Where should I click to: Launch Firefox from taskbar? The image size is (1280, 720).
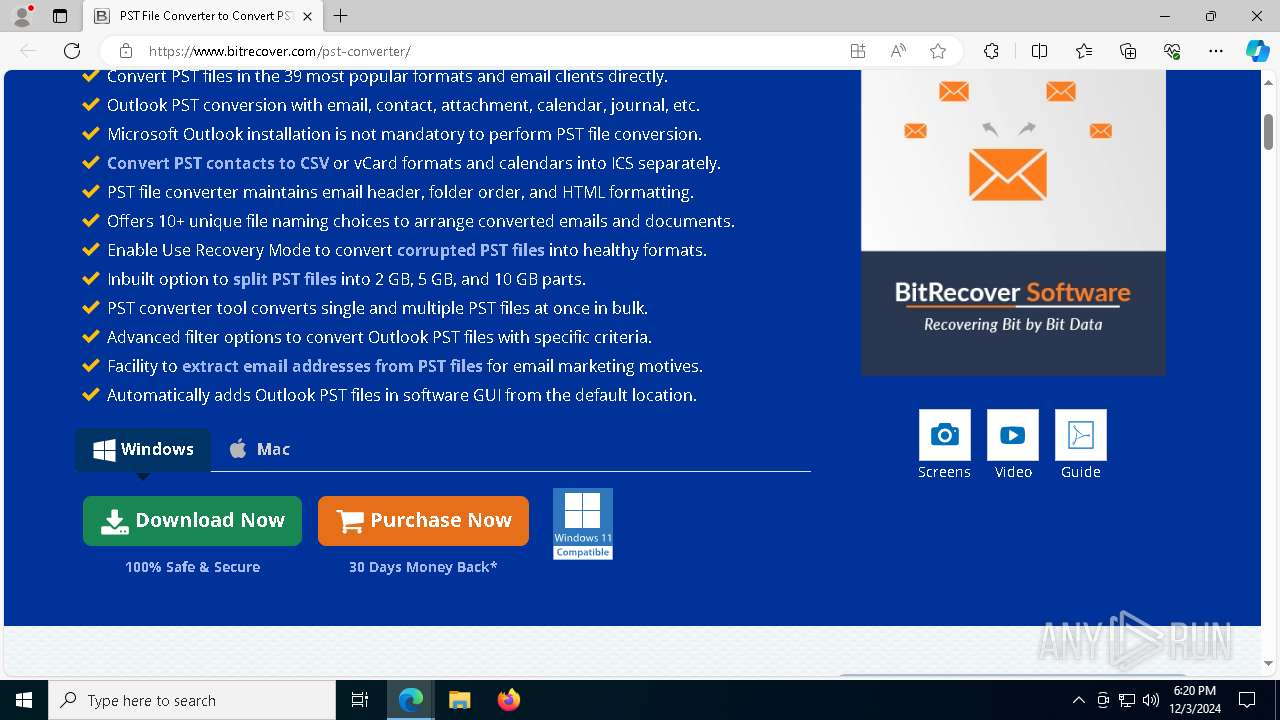pos(508,700)
